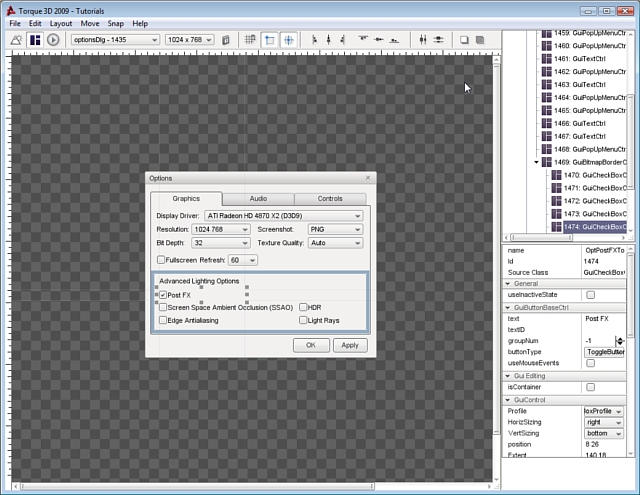Click the Apply button
Screen dimensions: 640x495
click(350, 345)
